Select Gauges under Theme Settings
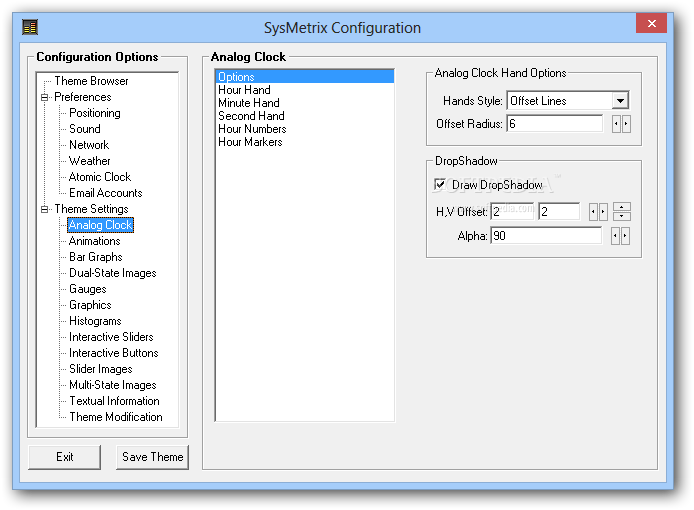 point(88,289)
